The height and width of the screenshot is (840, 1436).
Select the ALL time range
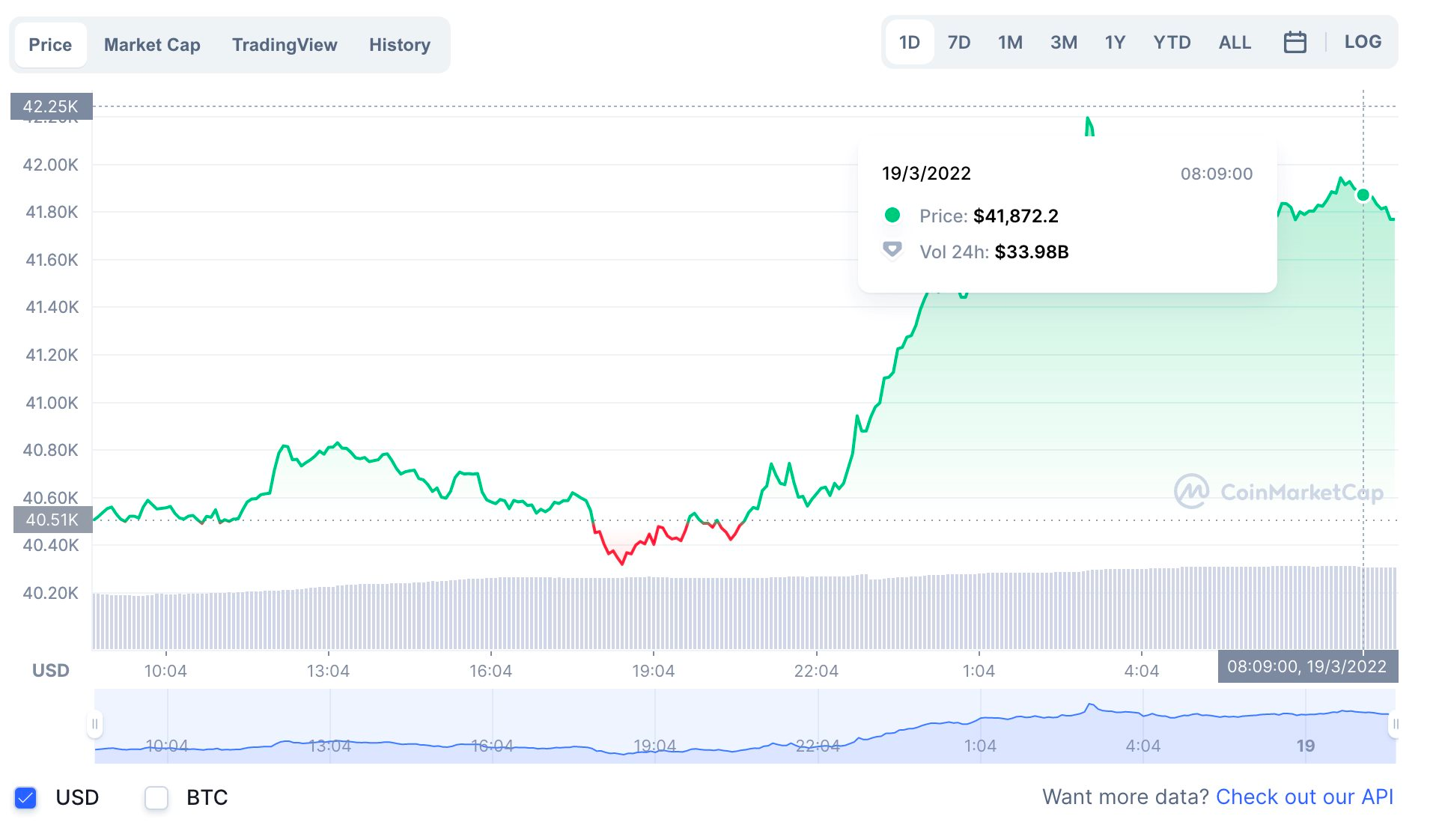coord(1235,43)
